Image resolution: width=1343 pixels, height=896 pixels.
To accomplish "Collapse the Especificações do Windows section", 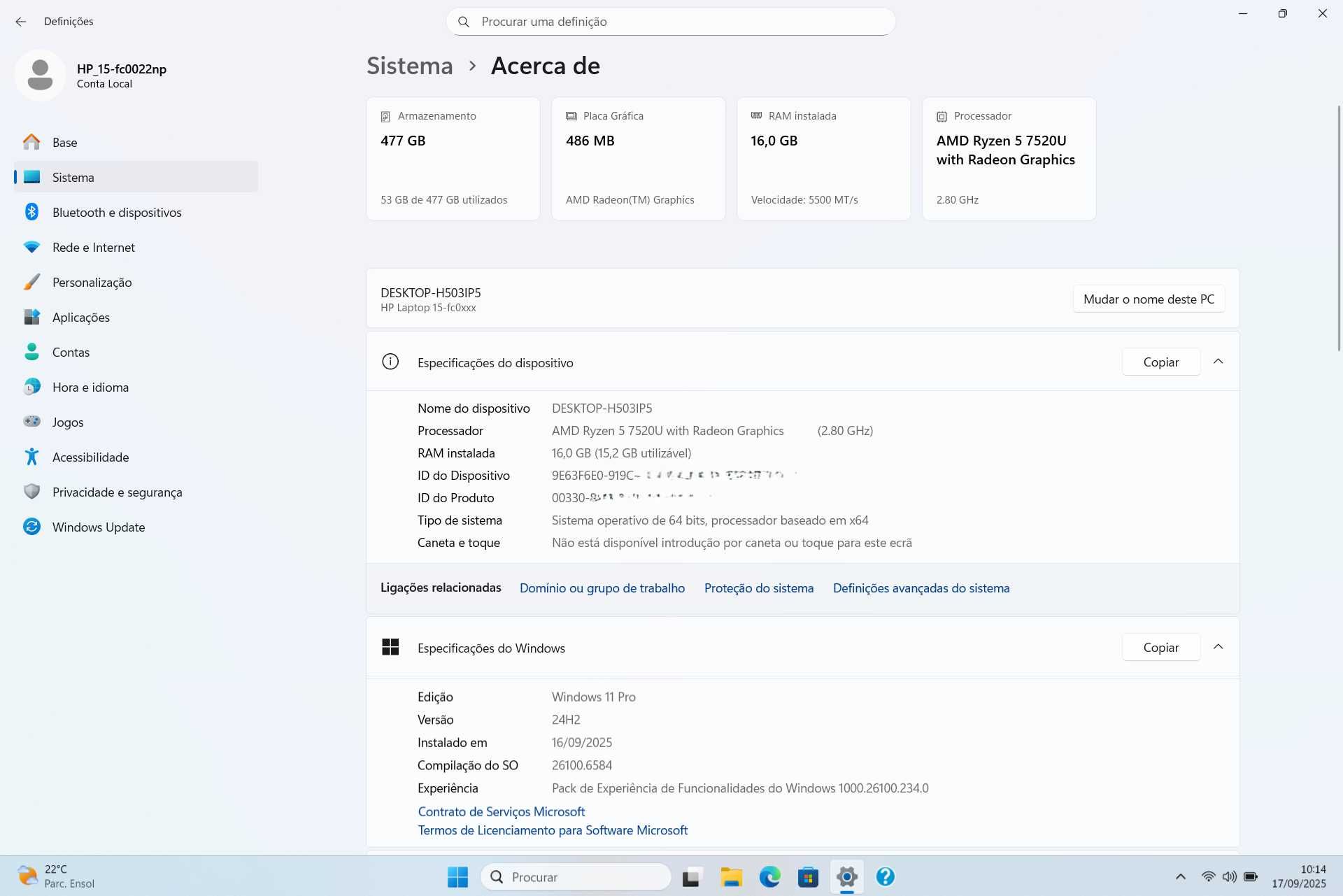I will (x=1218, y=647).
